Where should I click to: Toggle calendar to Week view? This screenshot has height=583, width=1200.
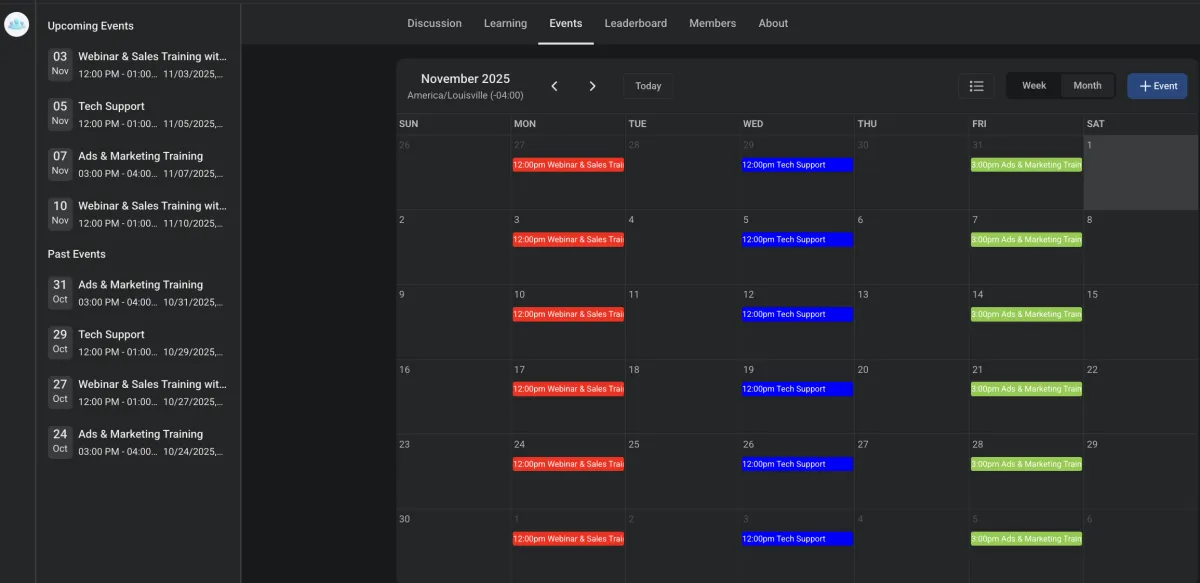pyautogui.click(x=1034, y=86)
